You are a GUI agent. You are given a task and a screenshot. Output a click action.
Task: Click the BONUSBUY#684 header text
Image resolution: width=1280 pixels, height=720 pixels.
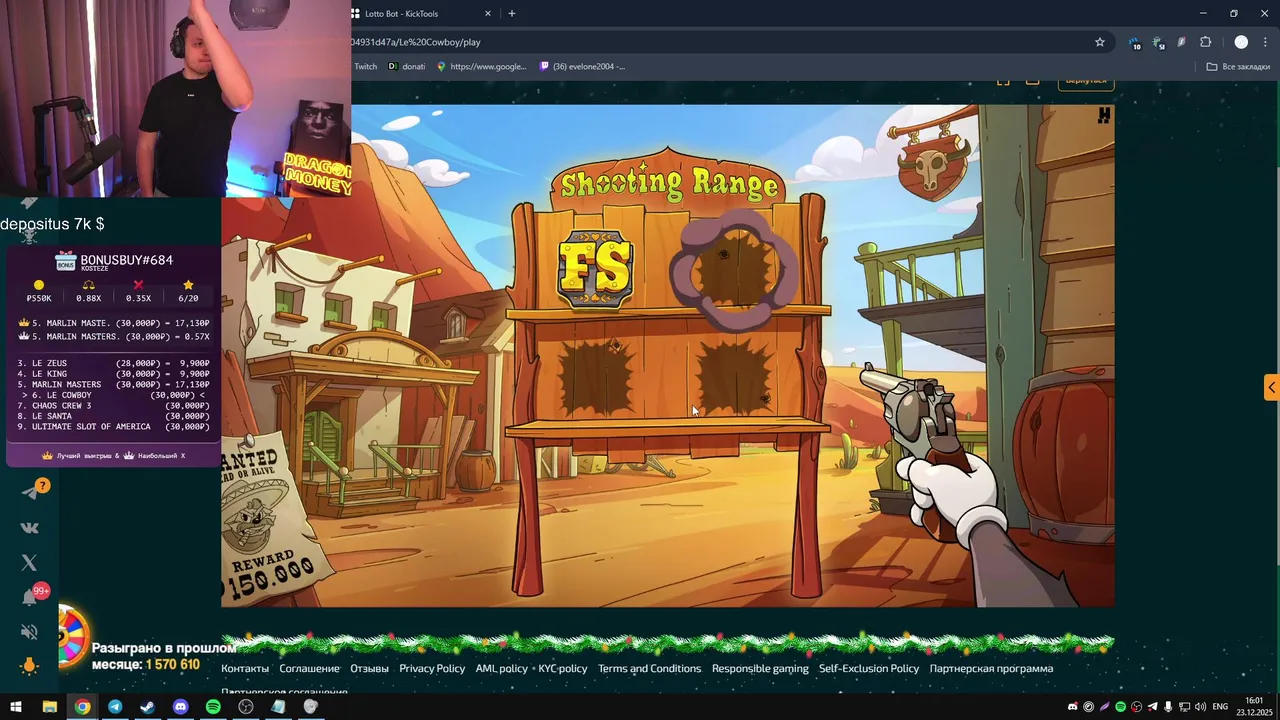point(126,260)
